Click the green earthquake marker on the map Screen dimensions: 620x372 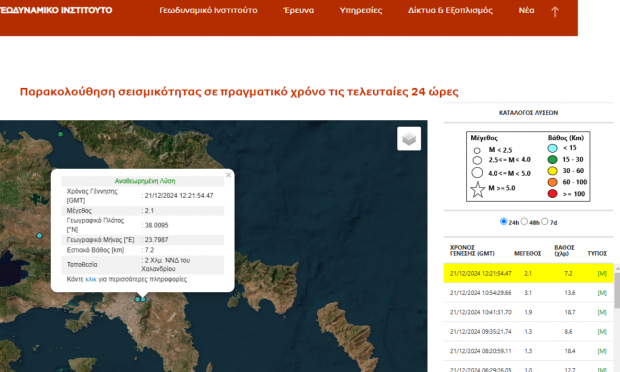[x=60, y=134]
